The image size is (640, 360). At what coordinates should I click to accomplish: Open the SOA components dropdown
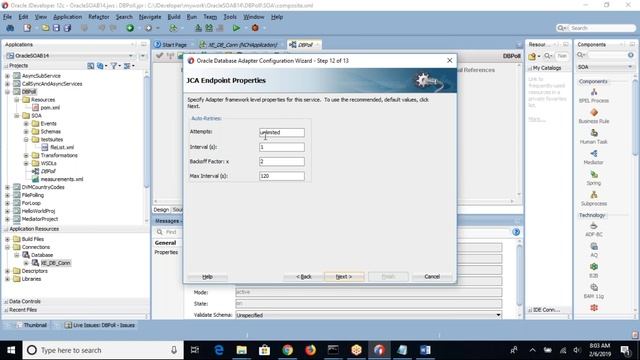point(630,67)
